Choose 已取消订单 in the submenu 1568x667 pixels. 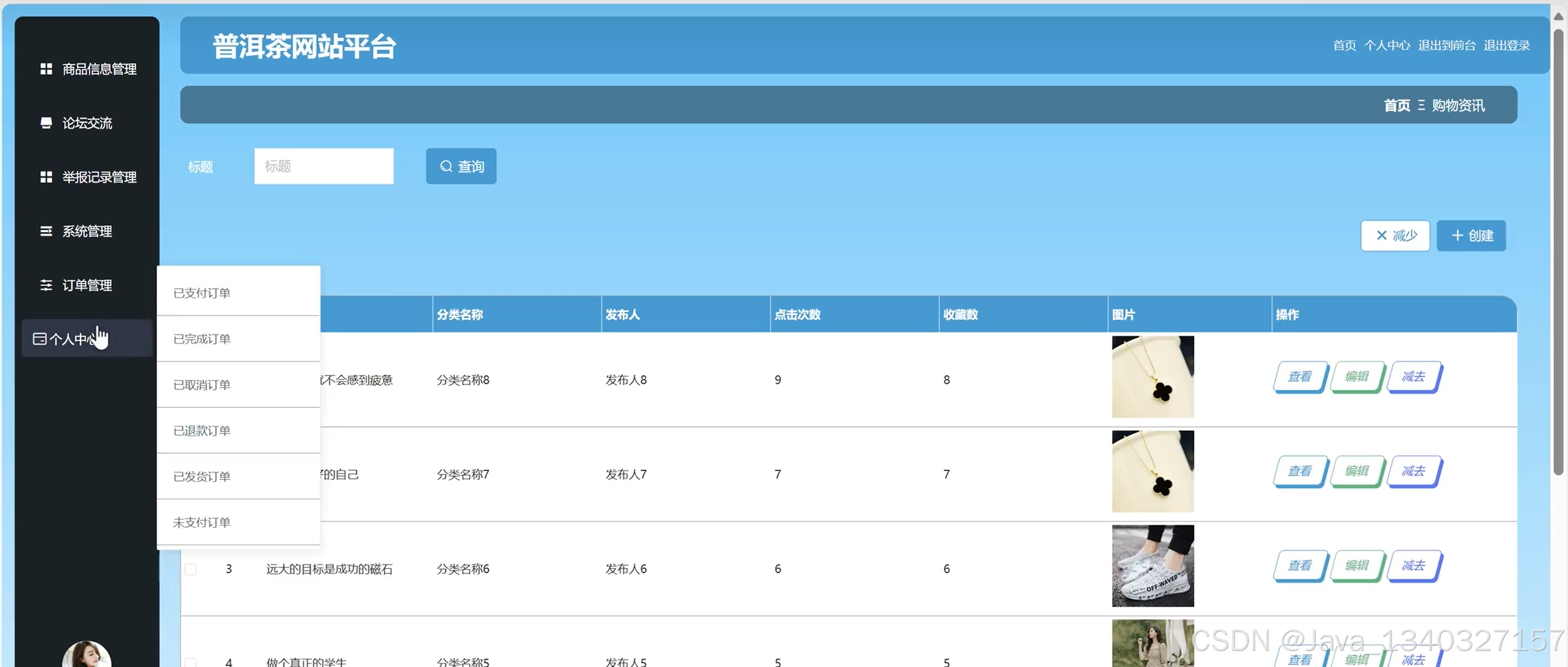click(238, 385)
